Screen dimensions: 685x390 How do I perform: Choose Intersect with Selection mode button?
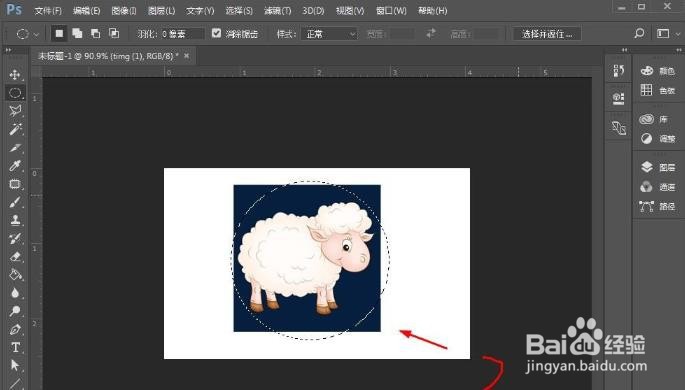click(114, 33)
